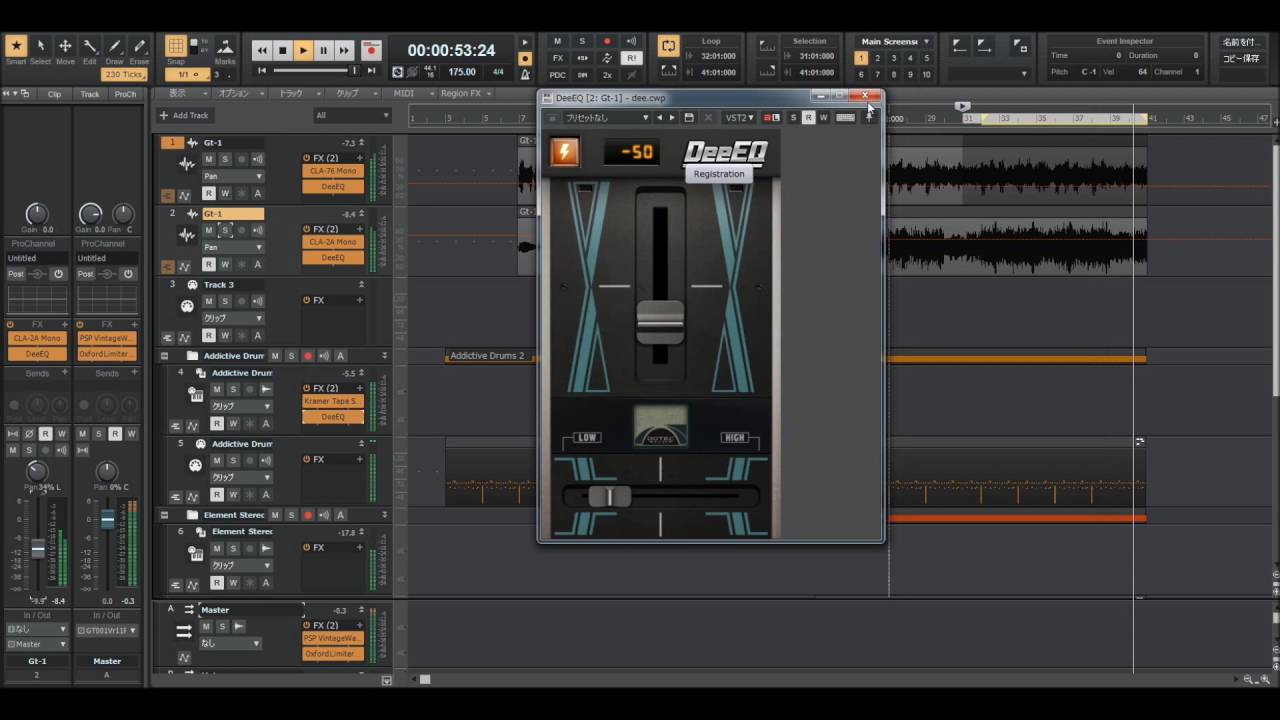Toggle FX bin power on track 1
The height and width of the screenshot is (720, 1280).
click(x=307, y=158)
